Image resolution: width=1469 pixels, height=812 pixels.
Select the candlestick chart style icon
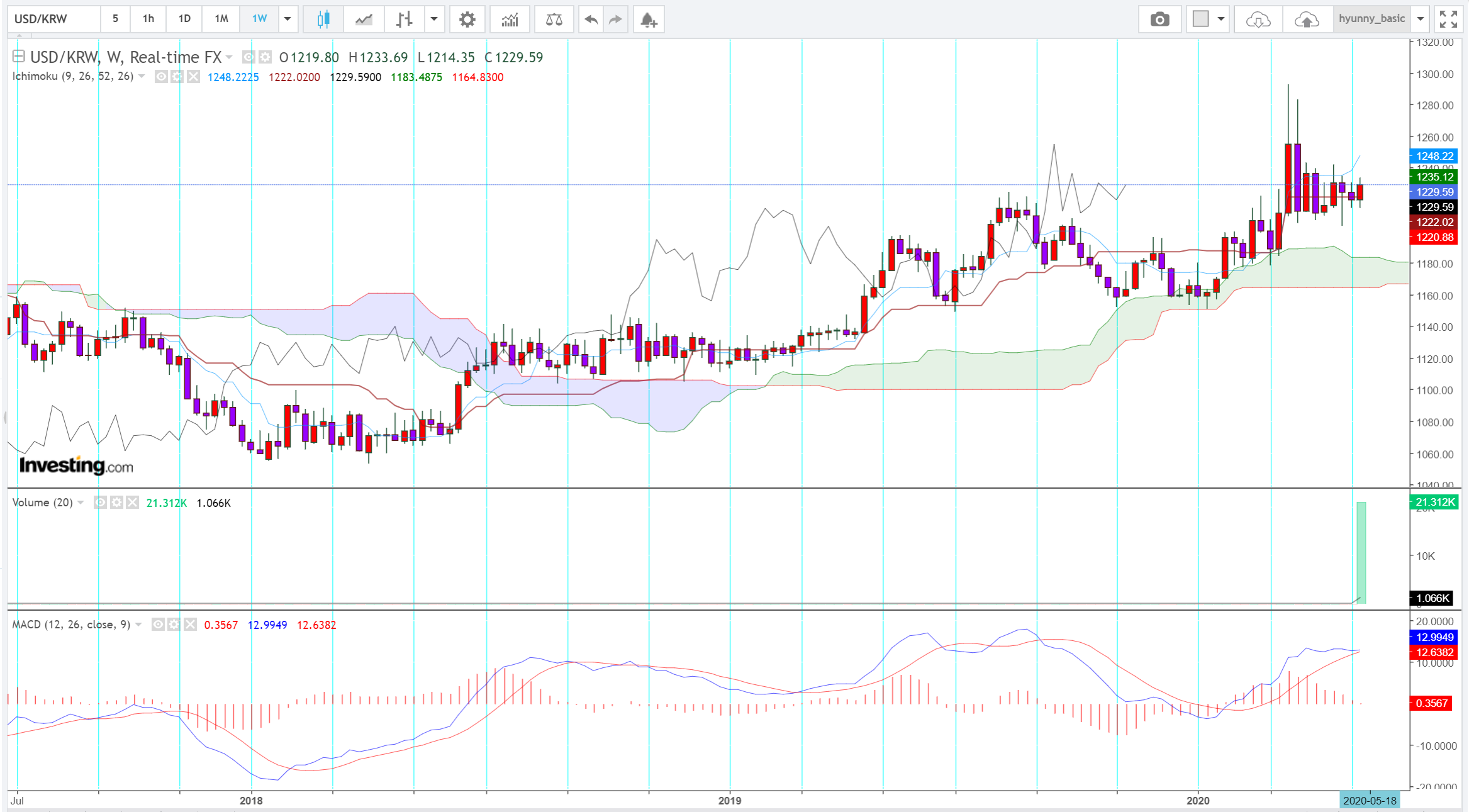click(323, 19)
